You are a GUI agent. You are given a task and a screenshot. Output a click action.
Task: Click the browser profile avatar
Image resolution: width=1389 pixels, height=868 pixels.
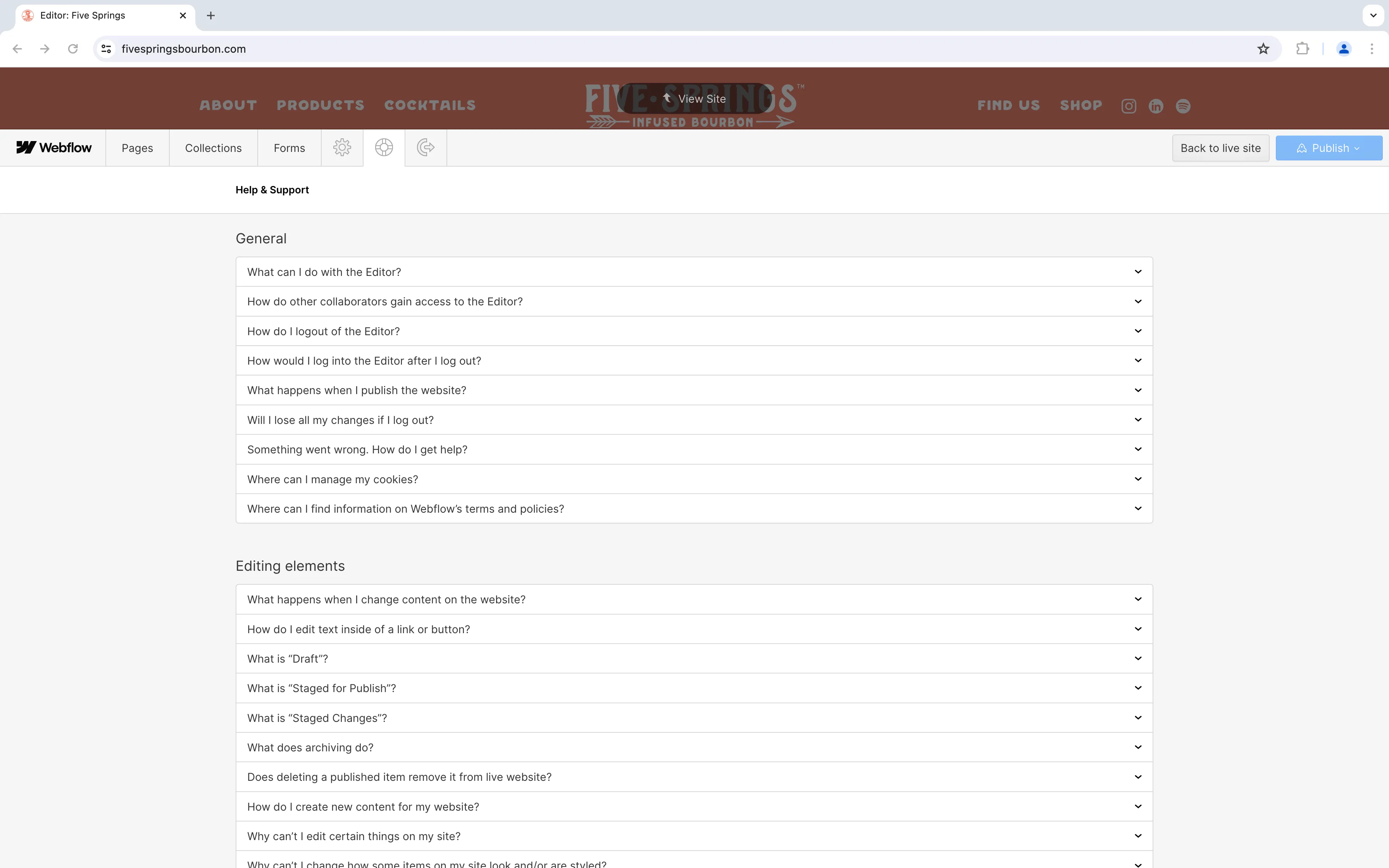(1343, 49)
